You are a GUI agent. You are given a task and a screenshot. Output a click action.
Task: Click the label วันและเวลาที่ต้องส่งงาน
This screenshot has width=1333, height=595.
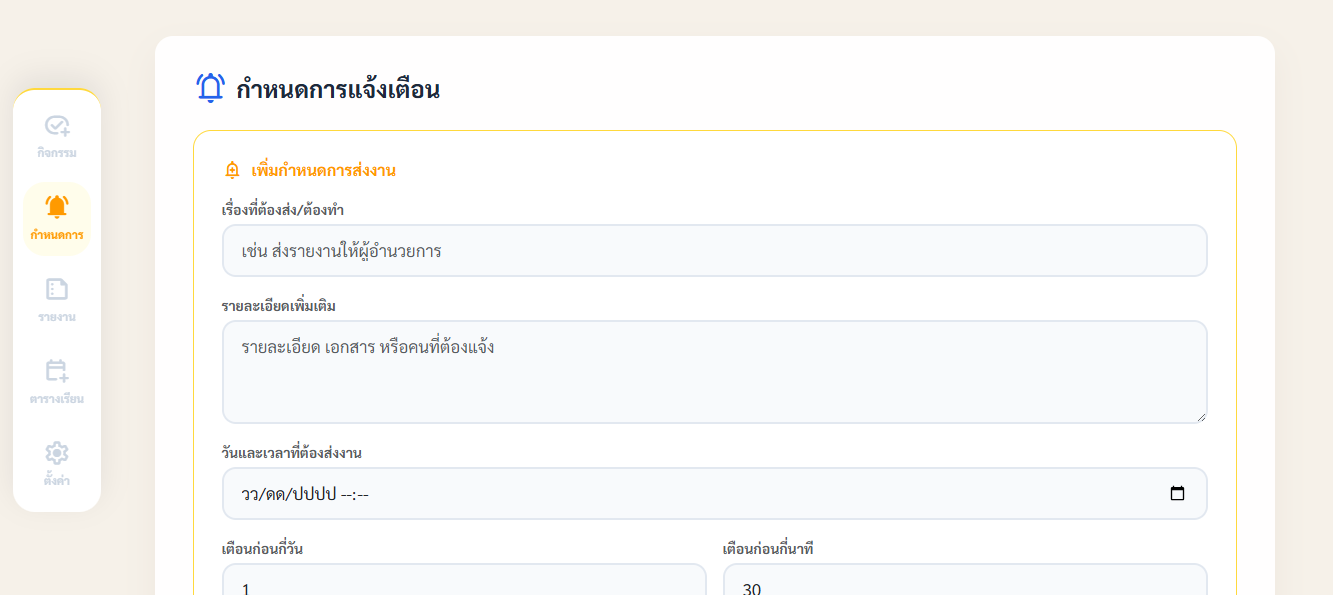pyautogui.click(x=292, y=453)
